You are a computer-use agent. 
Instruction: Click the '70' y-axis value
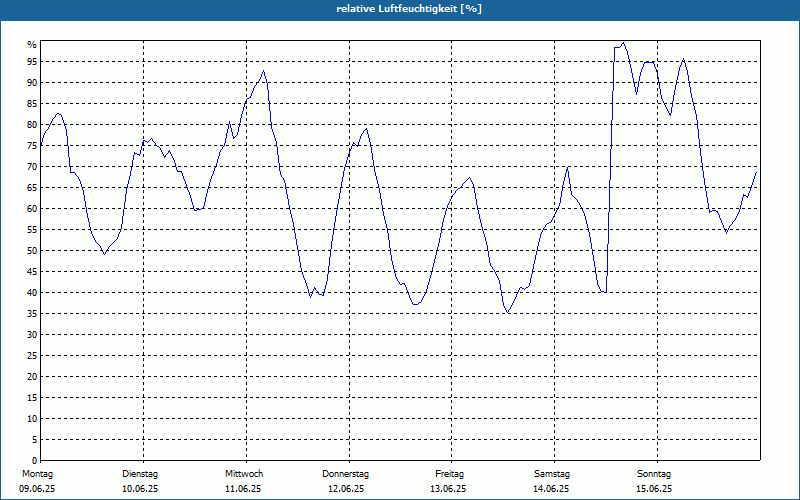pyautogui.click(x=32, y=167)
